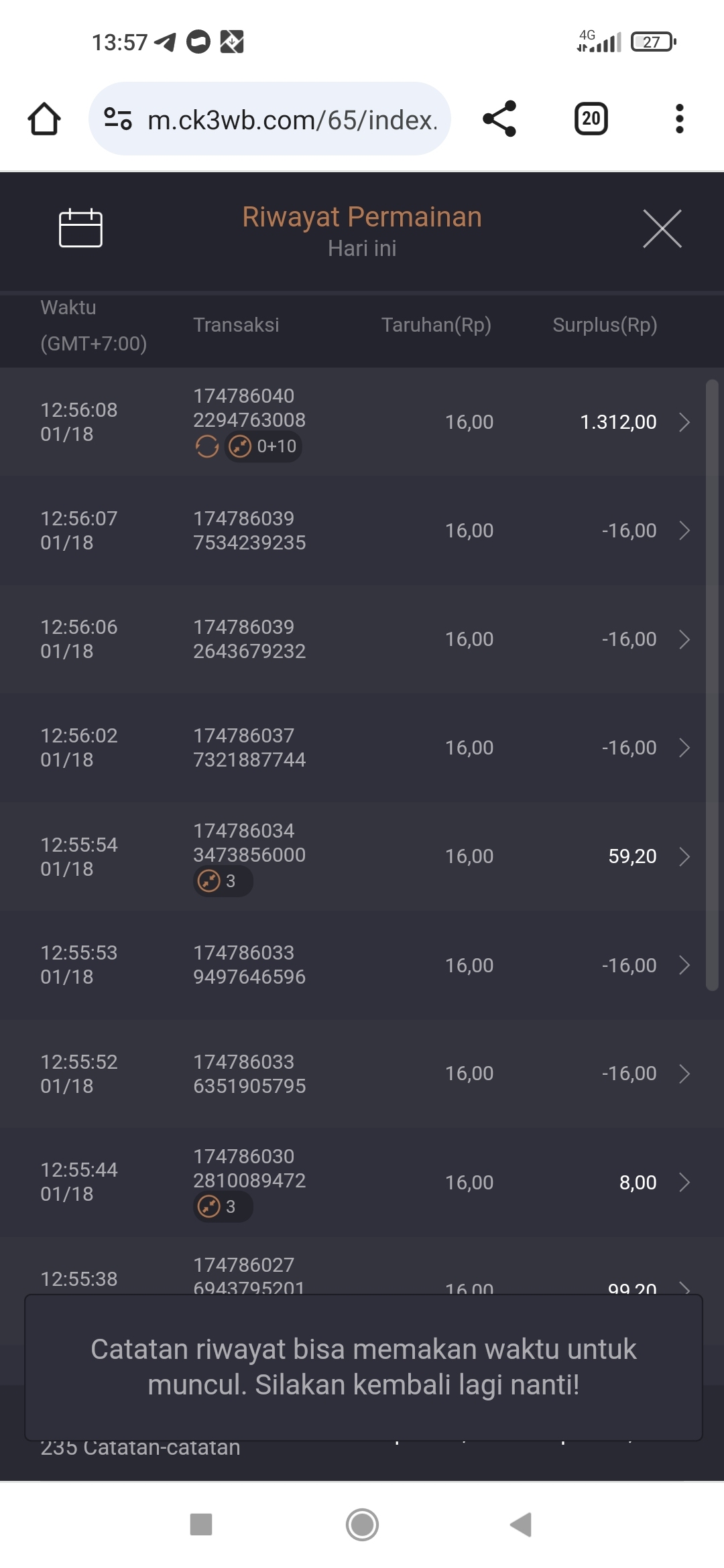This screenshot has height=1568, width=724.
Task: Click the m.ck3wb.com address bar
Action: tap(292, 120)
